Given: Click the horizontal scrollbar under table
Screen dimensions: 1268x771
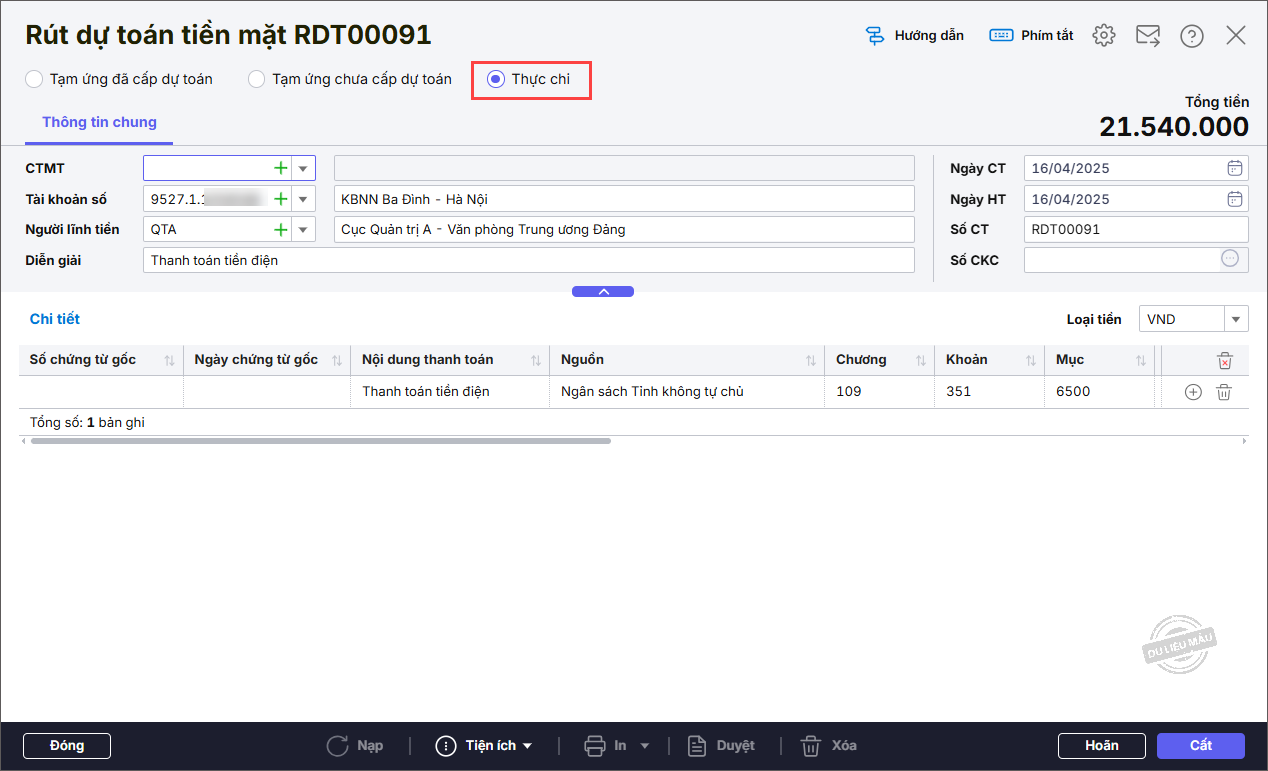Looking at the screenshot, I should click(x=320, y=440).
